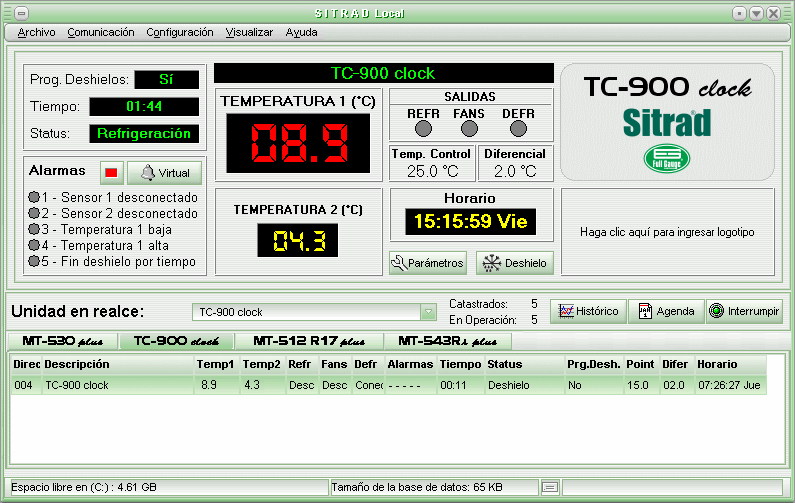795x503 pixels.
Task: Sort table by Alarmas column header
Action: [410, 364]
